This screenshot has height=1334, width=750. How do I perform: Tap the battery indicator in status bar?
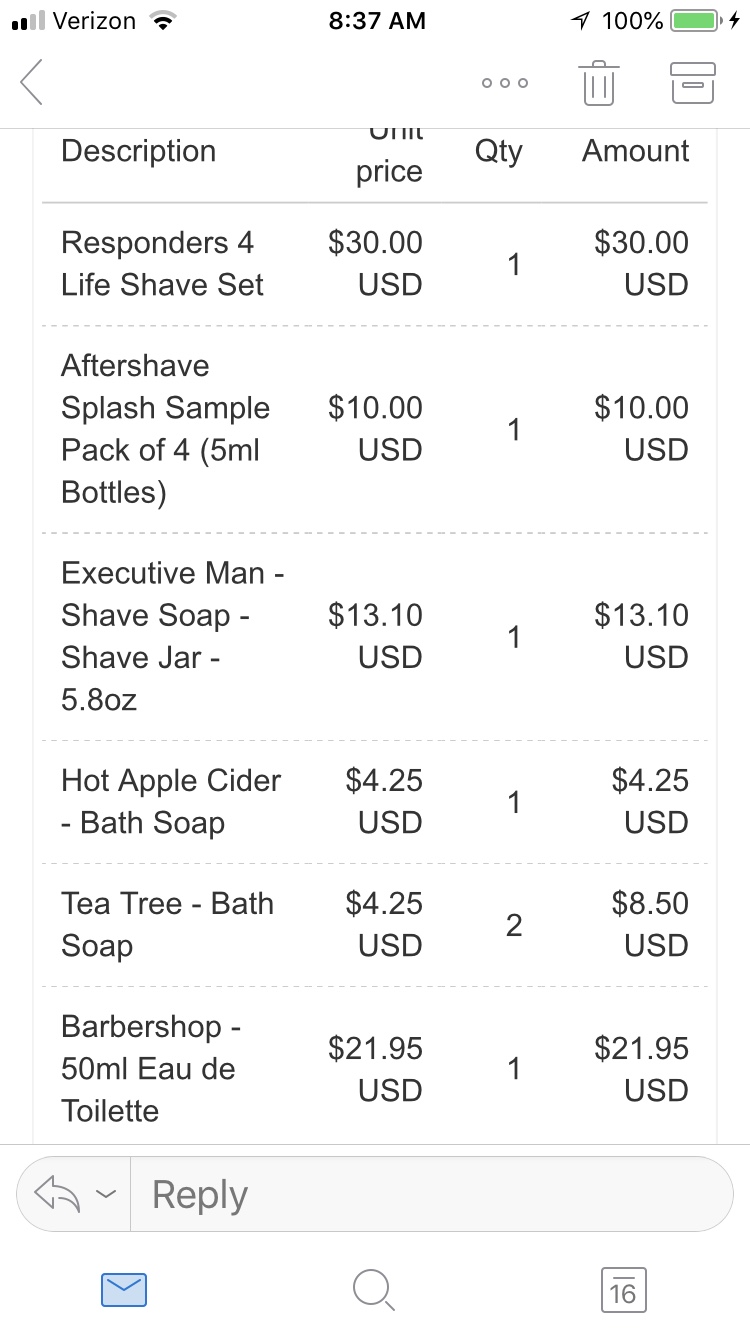[697, 20]
